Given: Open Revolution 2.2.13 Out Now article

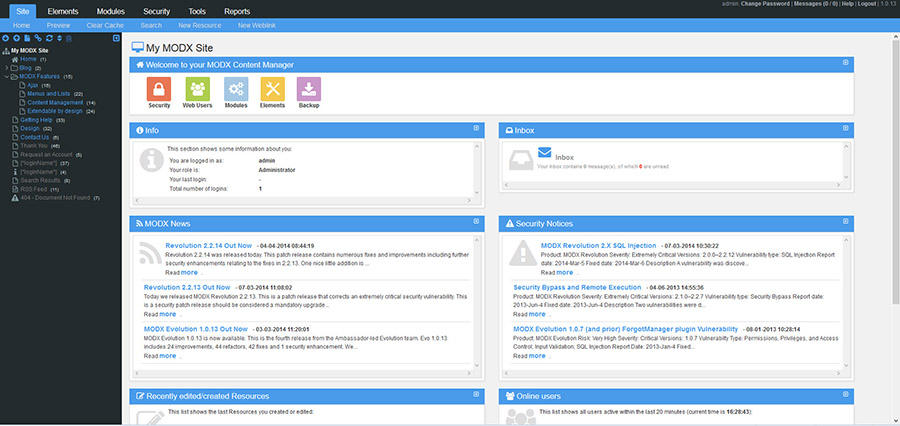Looking at the screenshot, I should [x=187, y=286].
